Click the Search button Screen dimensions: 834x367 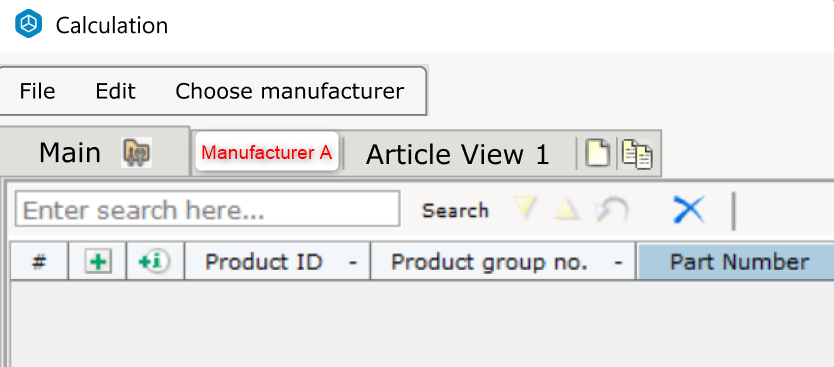(x=455, y=211)
